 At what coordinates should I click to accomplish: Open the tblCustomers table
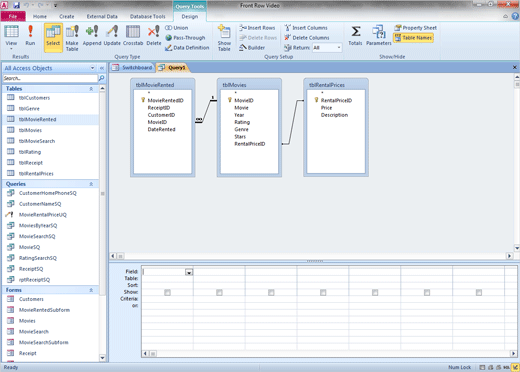(34, 98)
